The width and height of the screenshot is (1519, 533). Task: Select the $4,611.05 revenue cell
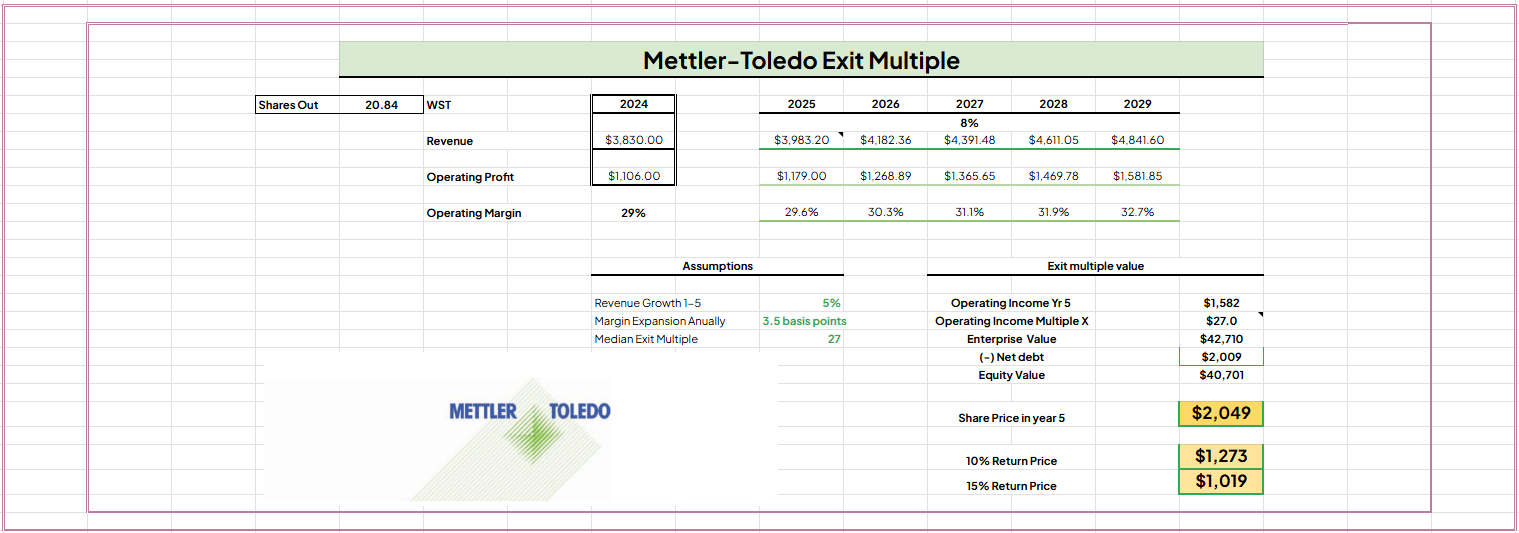[1053, 140]
